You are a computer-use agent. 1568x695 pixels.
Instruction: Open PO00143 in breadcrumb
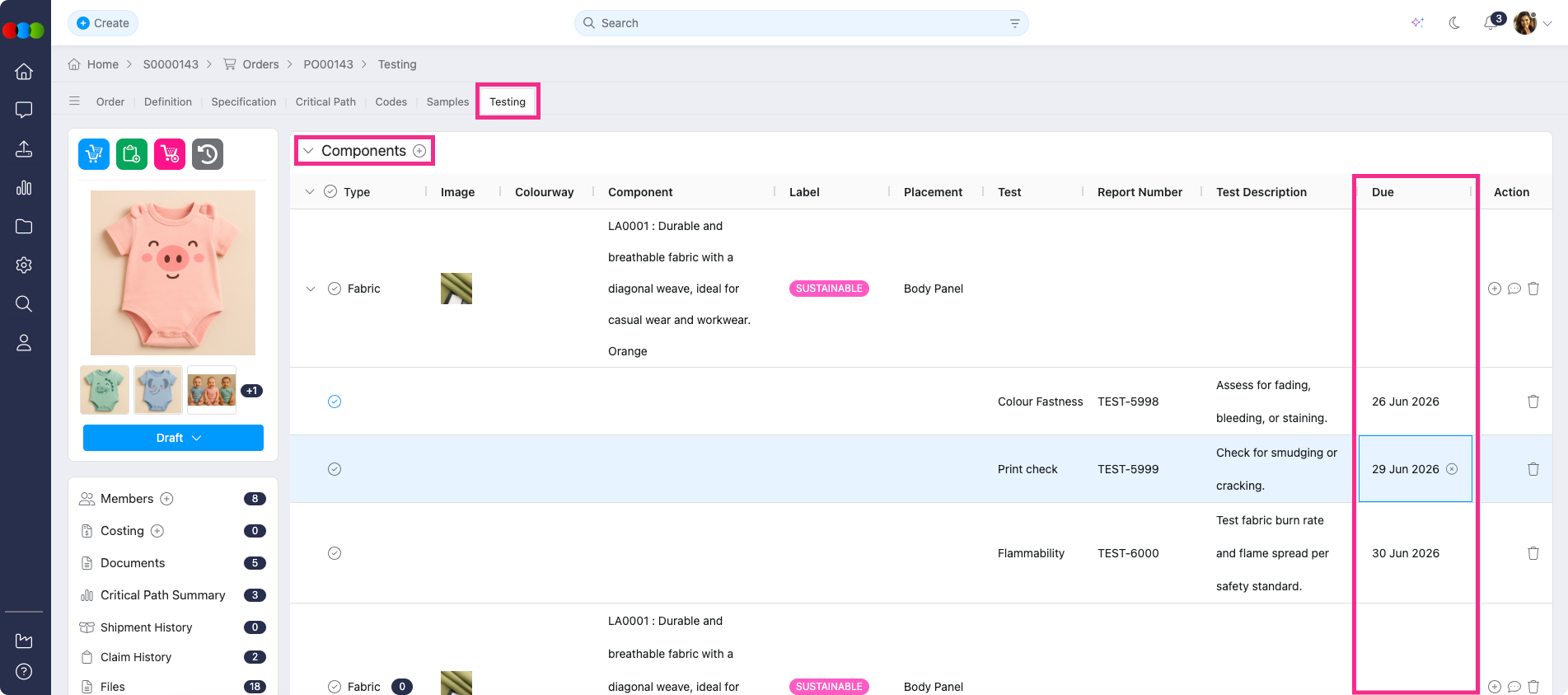click(x=328, y=64)
